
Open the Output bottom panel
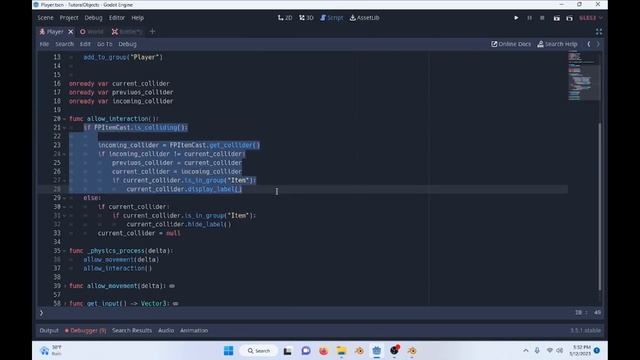click(x=49, y=331)
